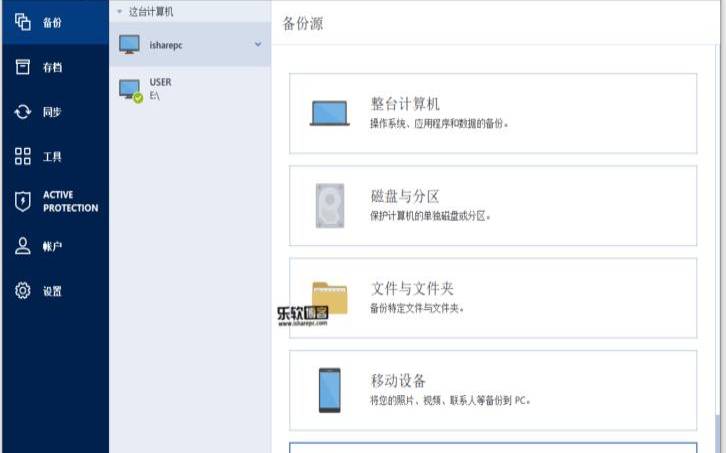Click the 备份源 heading
Screen dimensions: 726x453
pyautogui.click(x=303, y=24)
